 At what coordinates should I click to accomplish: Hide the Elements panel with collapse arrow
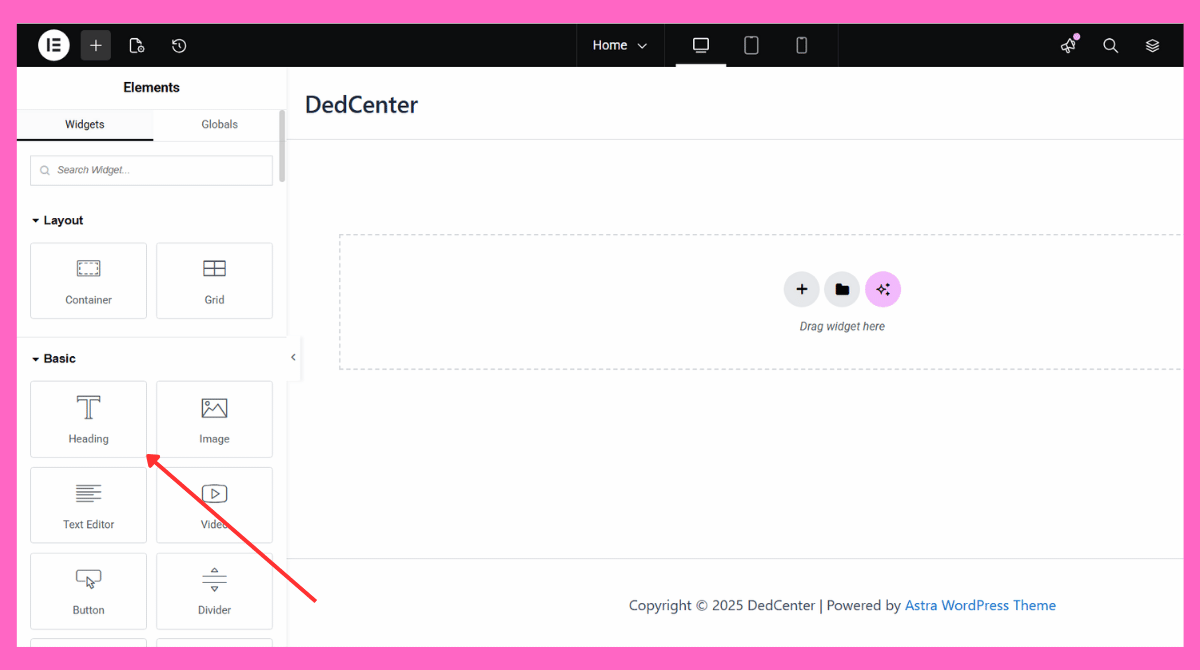(293, 357)
